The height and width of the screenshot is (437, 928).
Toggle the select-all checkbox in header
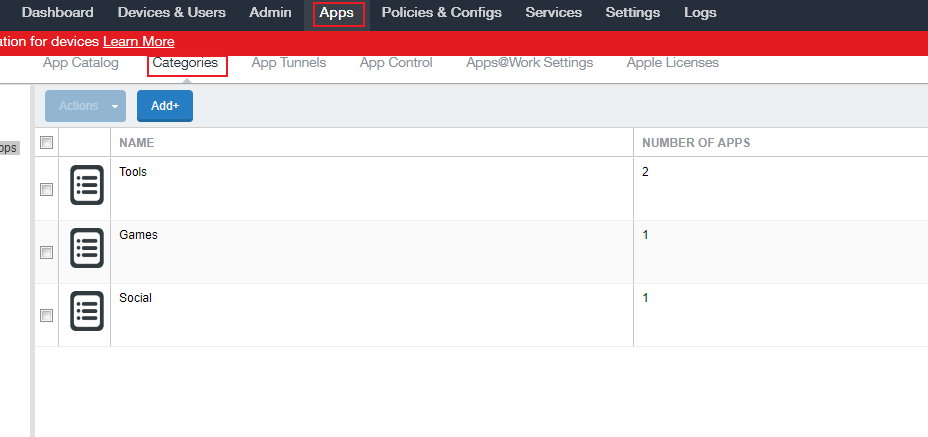pyautogui.click(x=46, y=143)
